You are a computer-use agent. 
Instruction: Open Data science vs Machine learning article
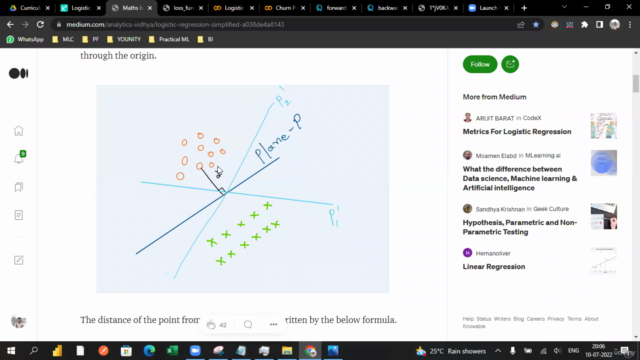click(x=520, y=178)
